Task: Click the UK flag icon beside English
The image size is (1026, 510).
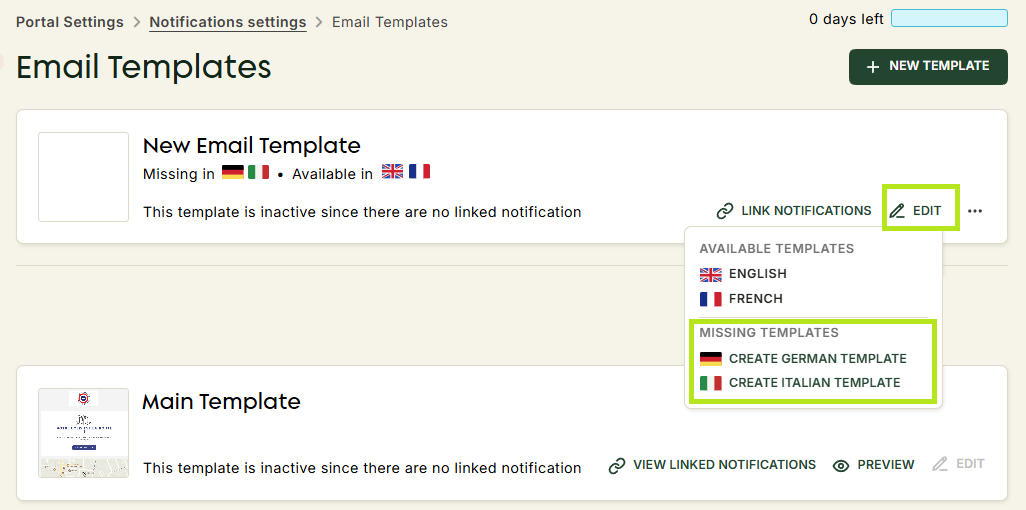Action: tap(711, 274)
